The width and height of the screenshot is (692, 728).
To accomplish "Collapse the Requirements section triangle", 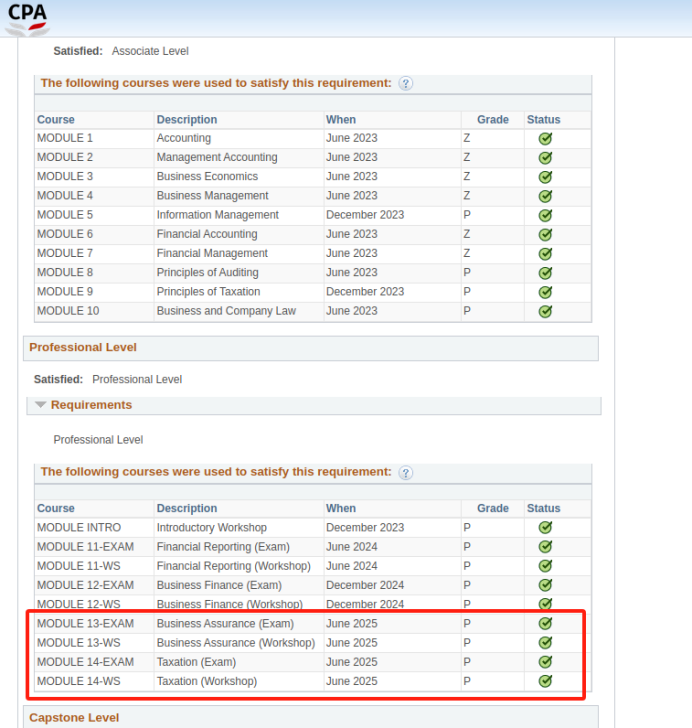I will click(x=40, y=405).
